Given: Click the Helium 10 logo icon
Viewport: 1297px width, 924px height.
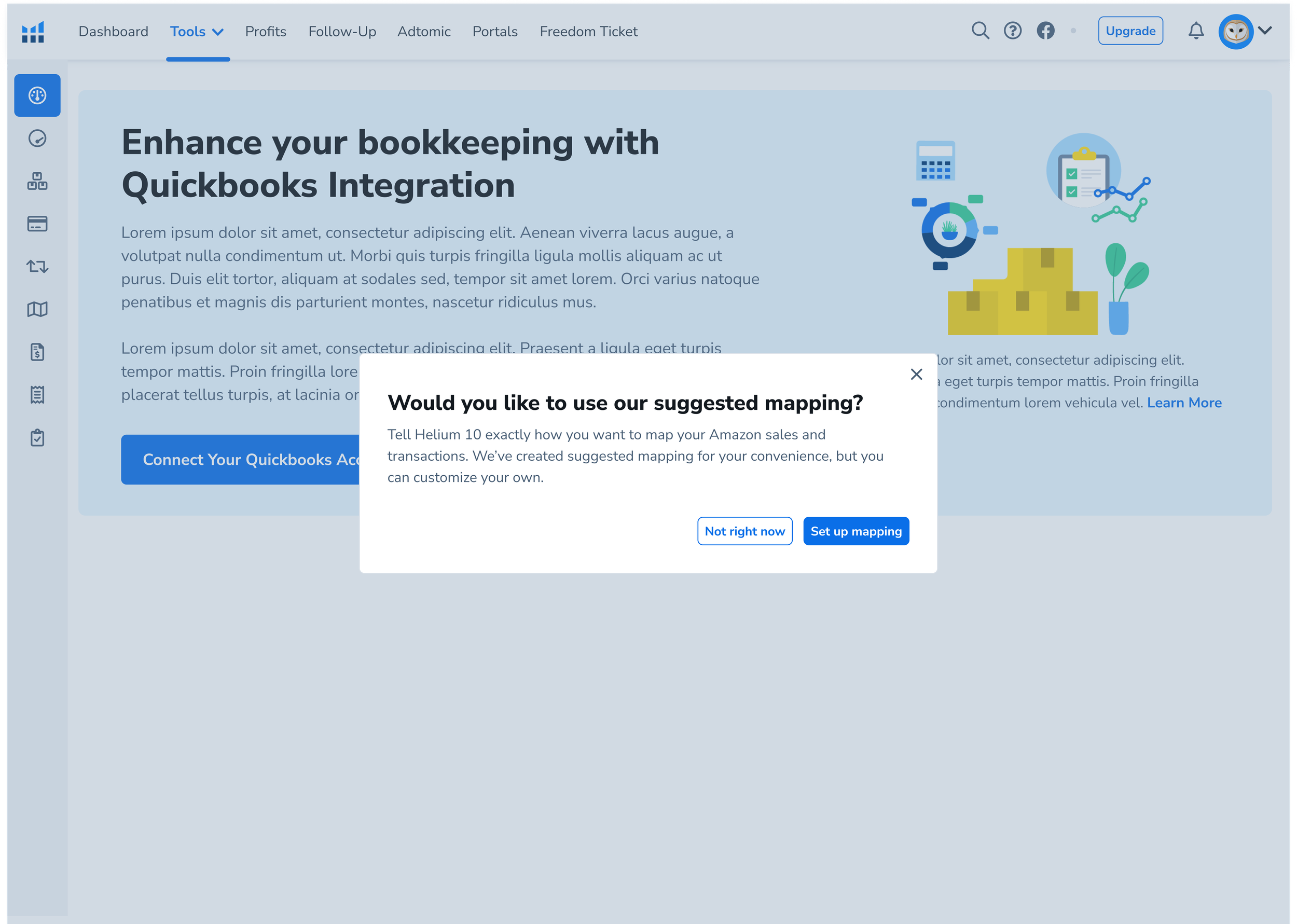Looking at the screenshot, I should click(x=33, y=32).
